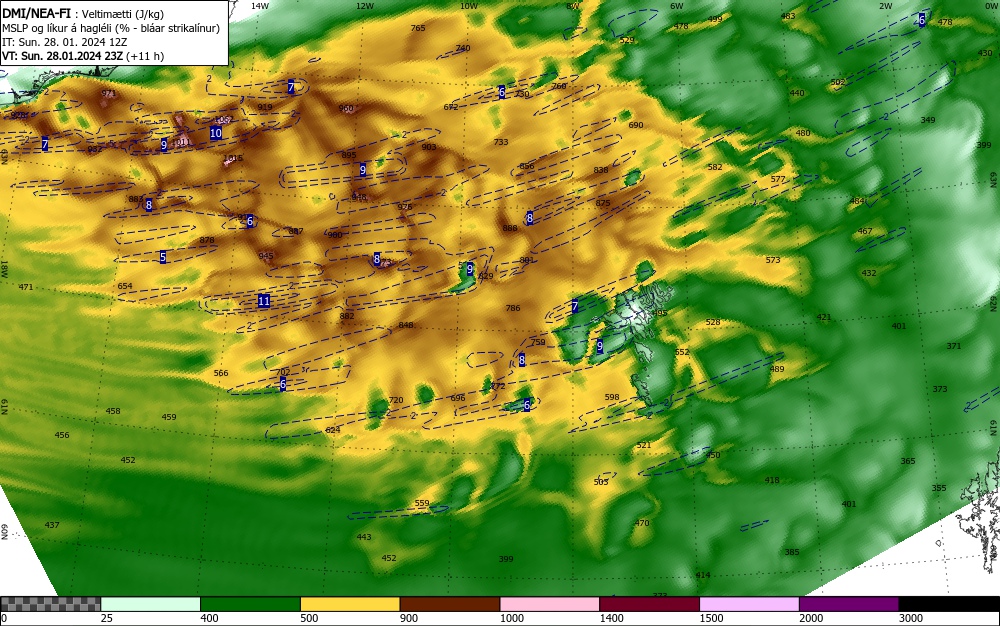
Task: Click the map value '528'
Action: tap(713, 323)
